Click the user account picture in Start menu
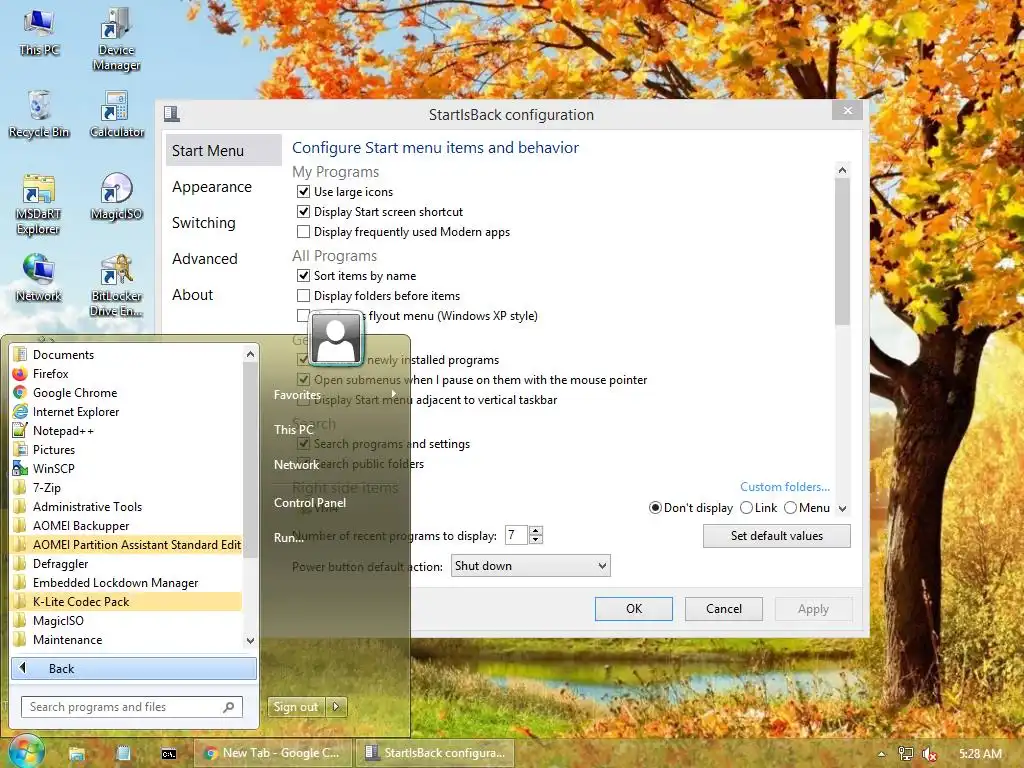 pyautogui.click(x=336, y=338)
